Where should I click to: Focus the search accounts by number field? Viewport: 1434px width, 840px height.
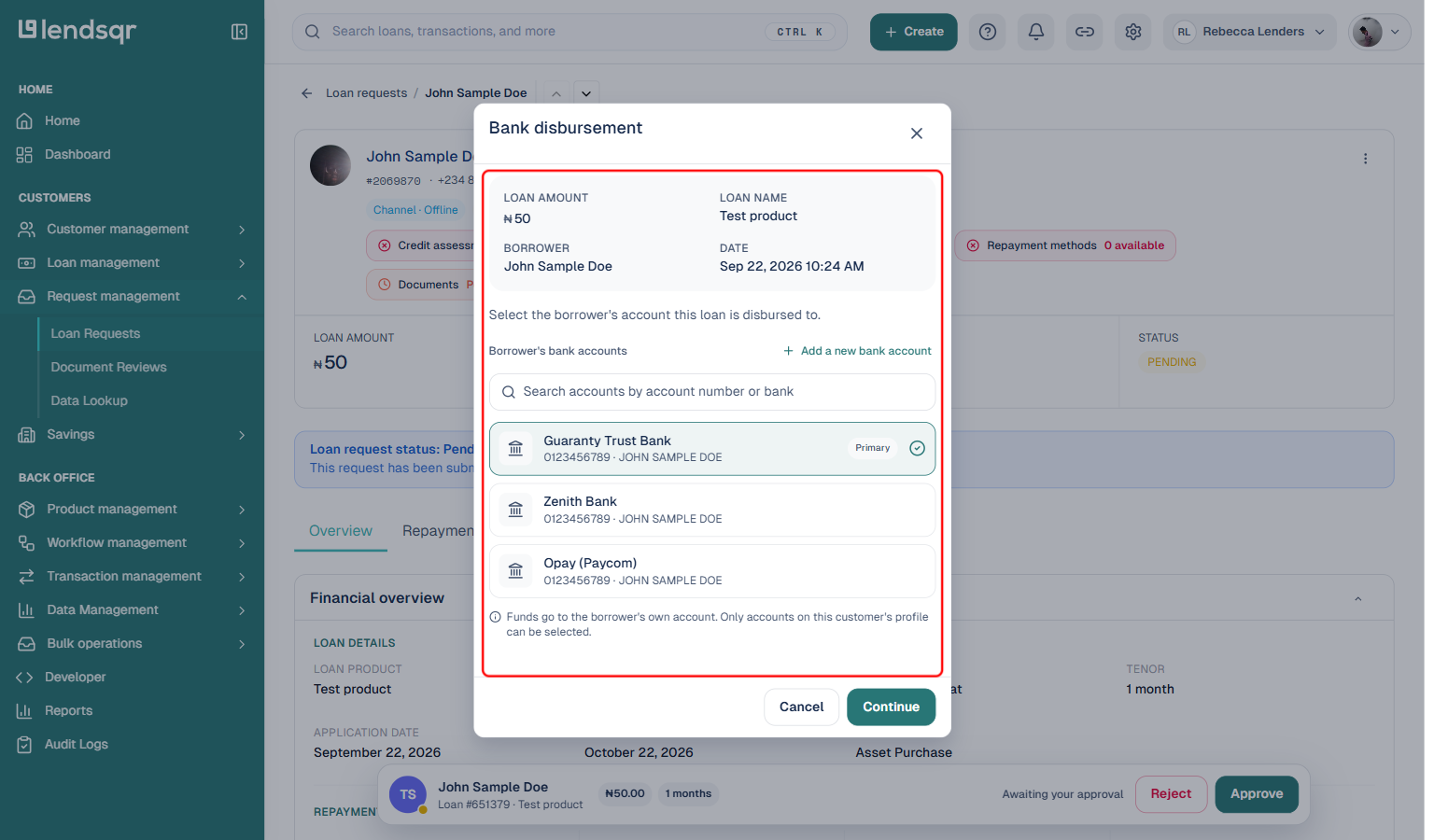coord(712,392)
